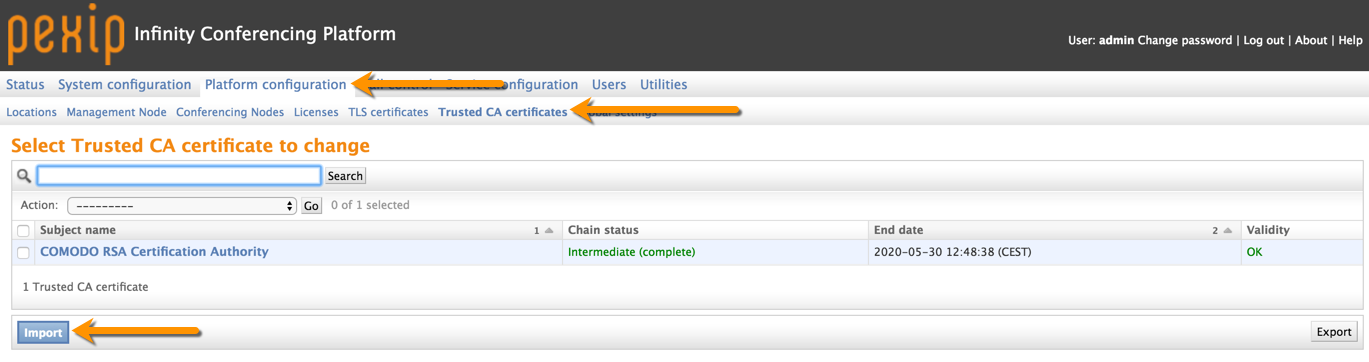The width and height of the screenshot is (1369, 362).
Task: Click the About link
Action: pos(1311,41)
